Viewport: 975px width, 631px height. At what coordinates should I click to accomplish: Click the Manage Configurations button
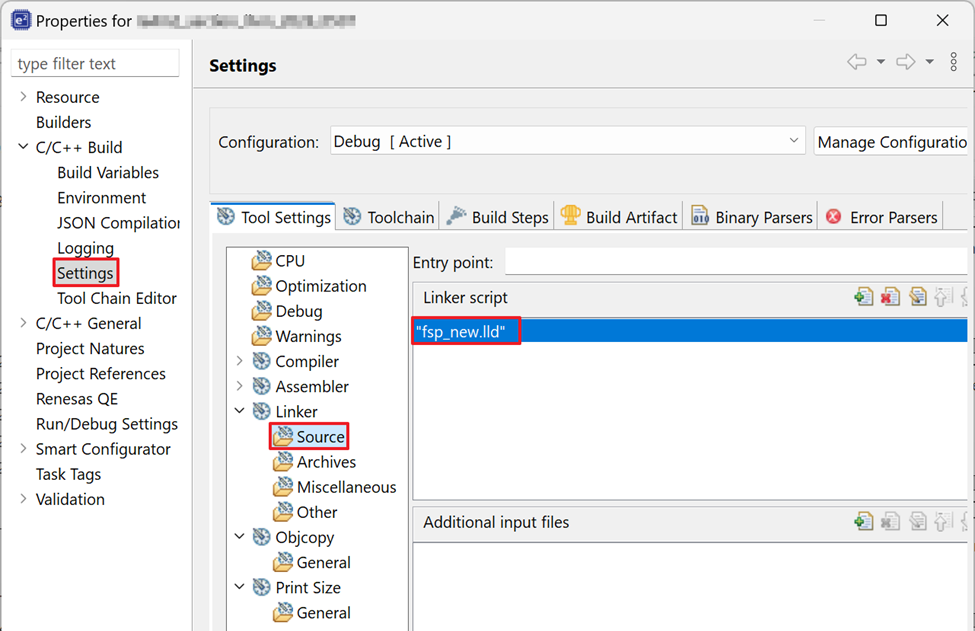pos(892,142)
